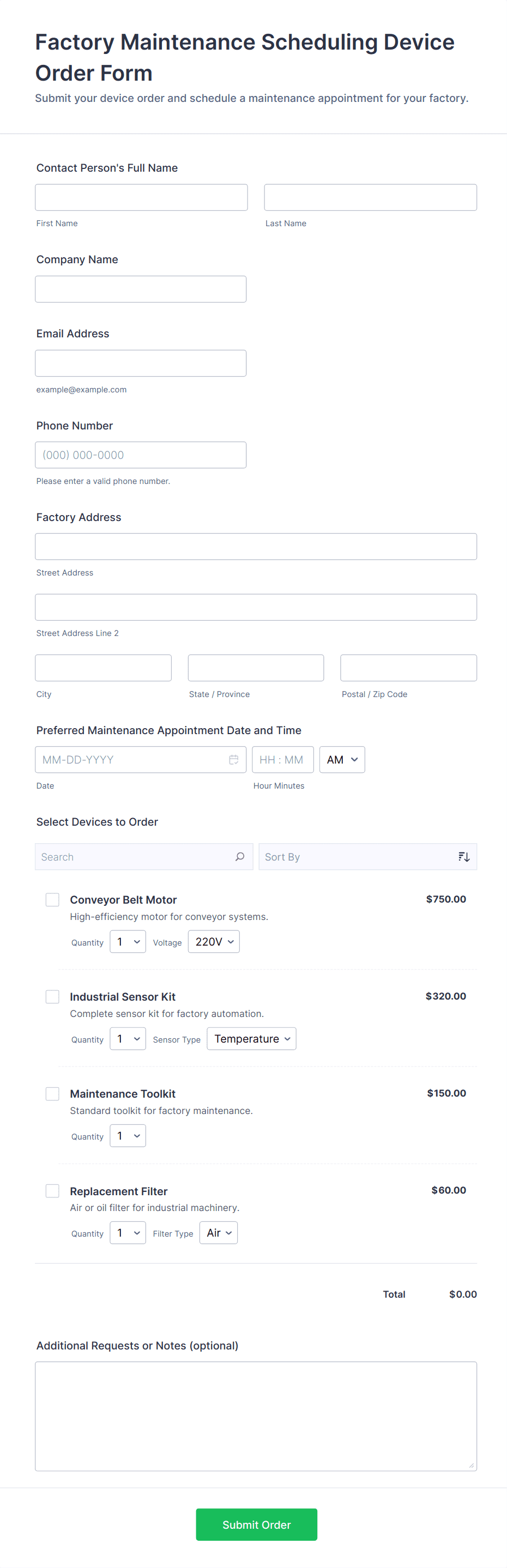Viewport: 507px width, 1568px height.
Task: Open Conveyor Belt Motor quantity dropdown
Action: click(128, 942)
